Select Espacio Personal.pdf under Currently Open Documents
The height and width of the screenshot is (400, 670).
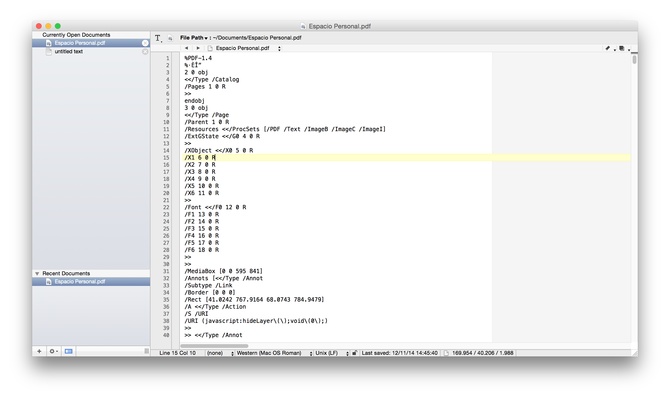pyautogui.click(x=91, y=43)
